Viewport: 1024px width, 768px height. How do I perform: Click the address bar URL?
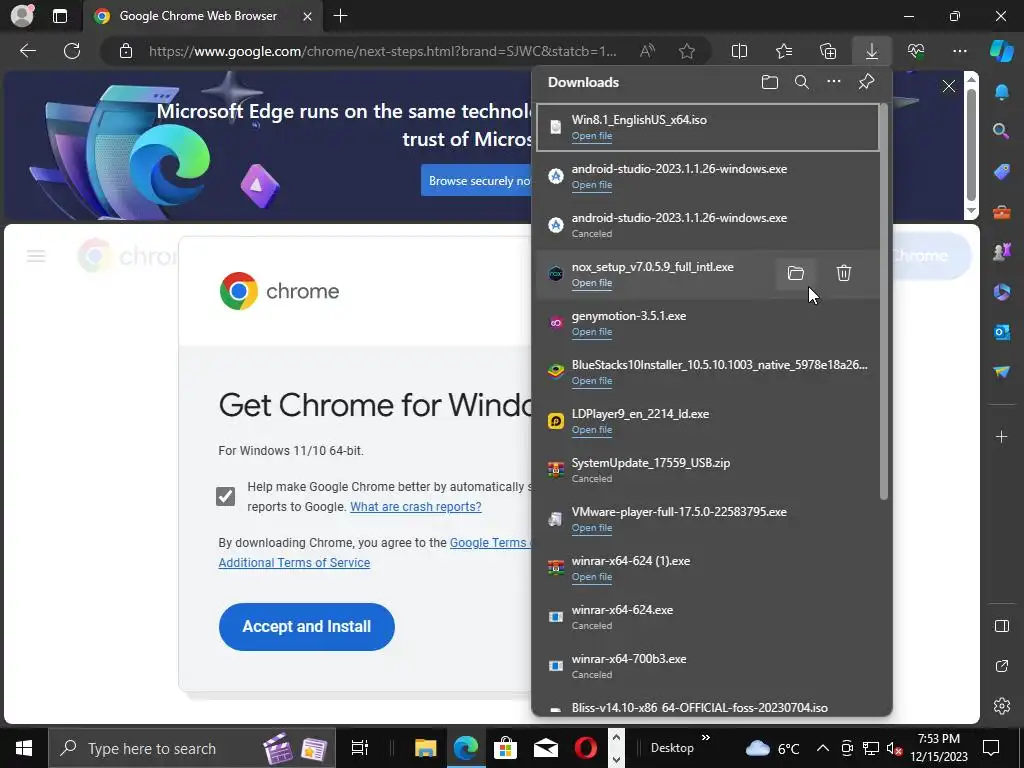tap(383, 51)
